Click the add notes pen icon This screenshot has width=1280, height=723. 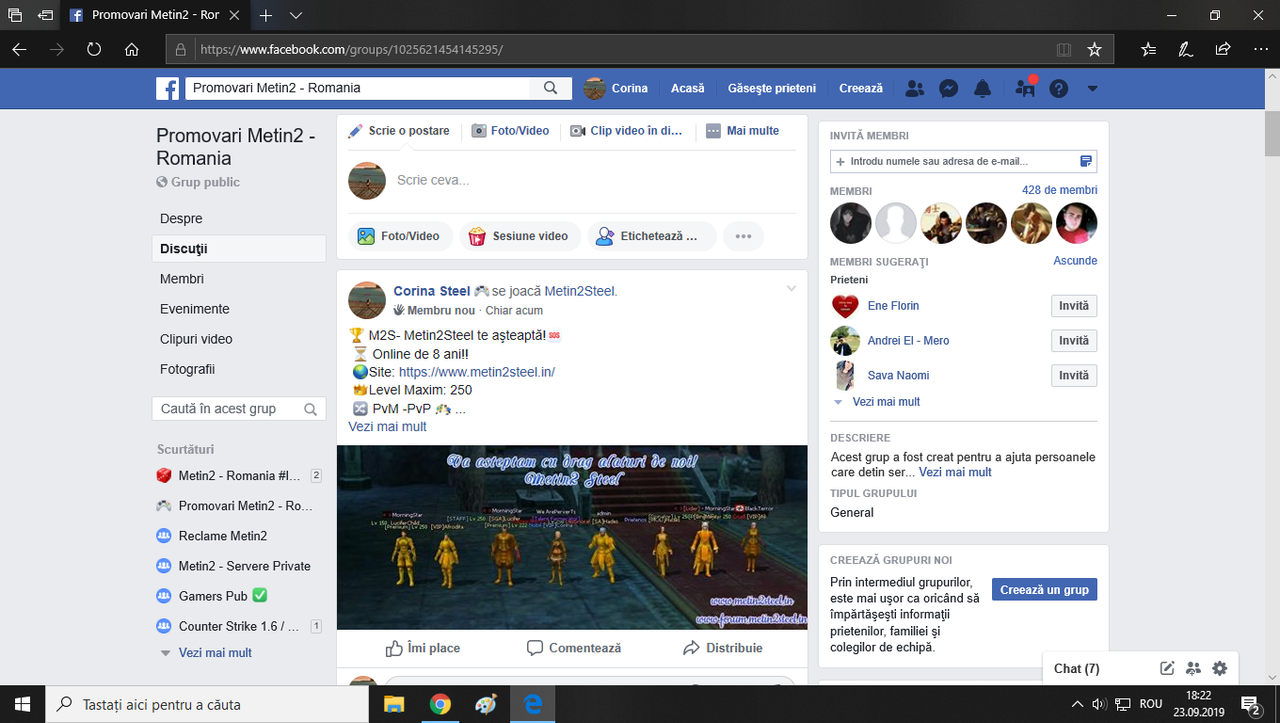[x=1185, y=49]
